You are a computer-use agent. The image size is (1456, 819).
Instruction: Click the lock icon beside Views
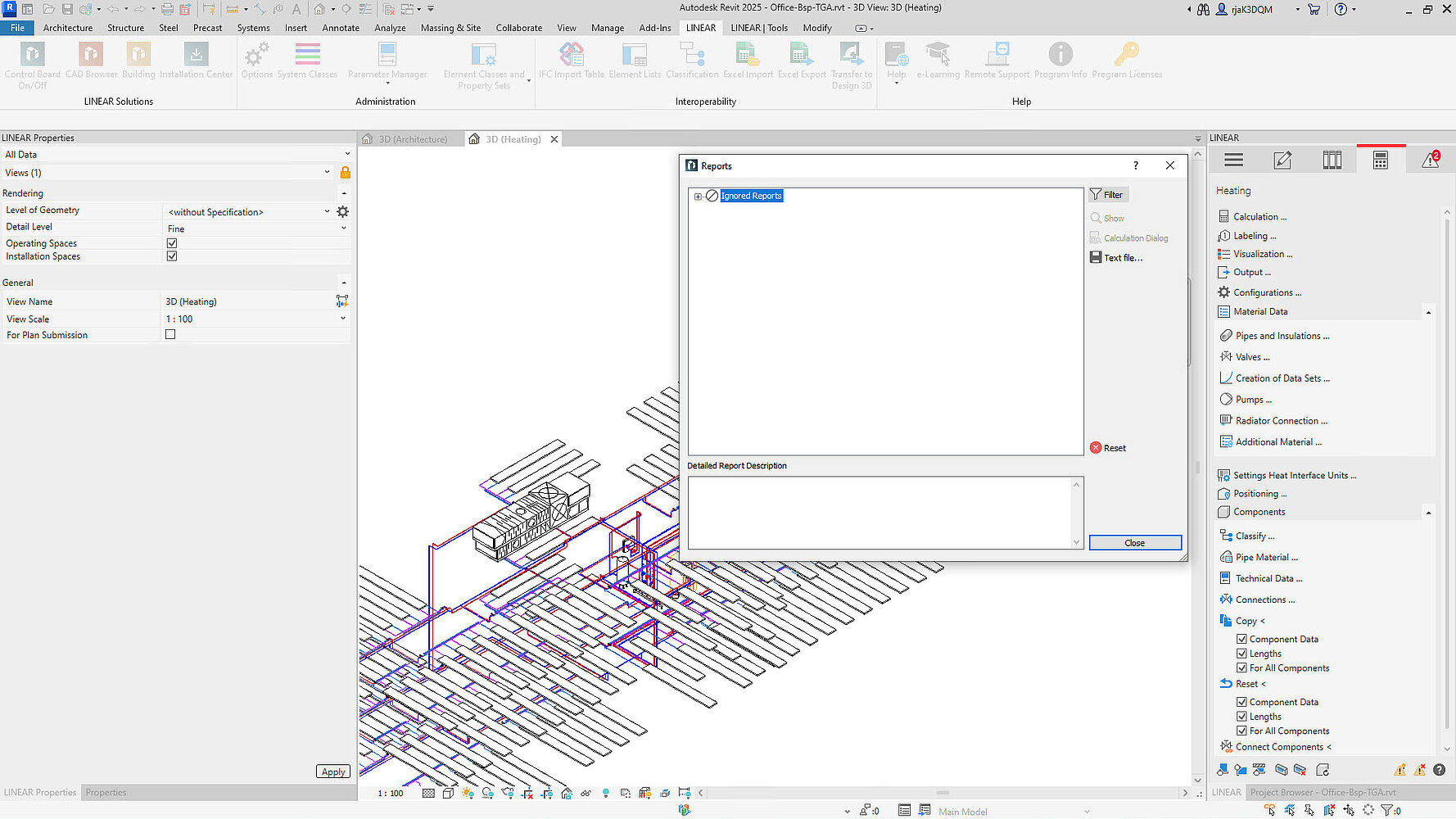tap(345, 173)
